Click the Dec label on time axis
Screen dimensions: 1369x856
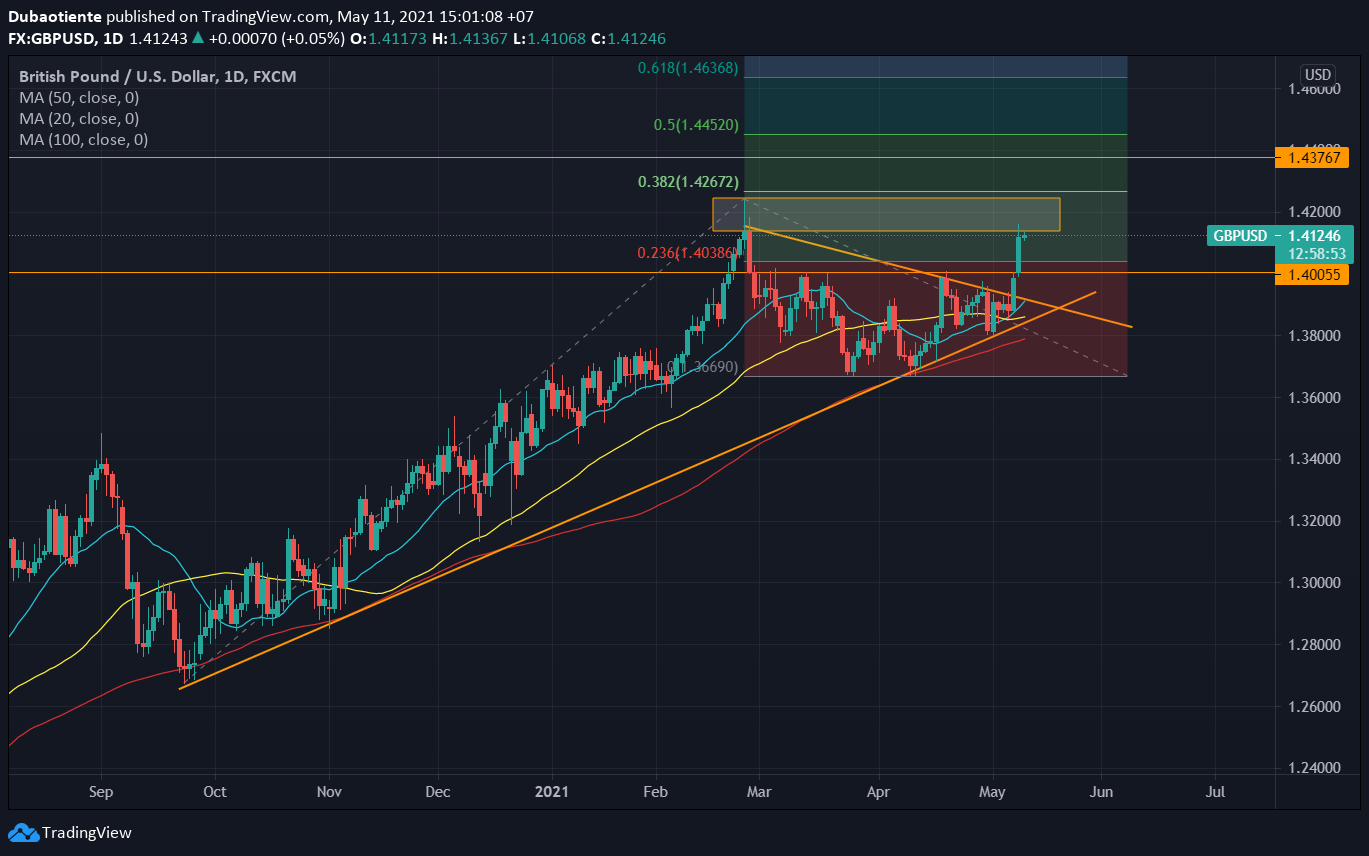438,792
